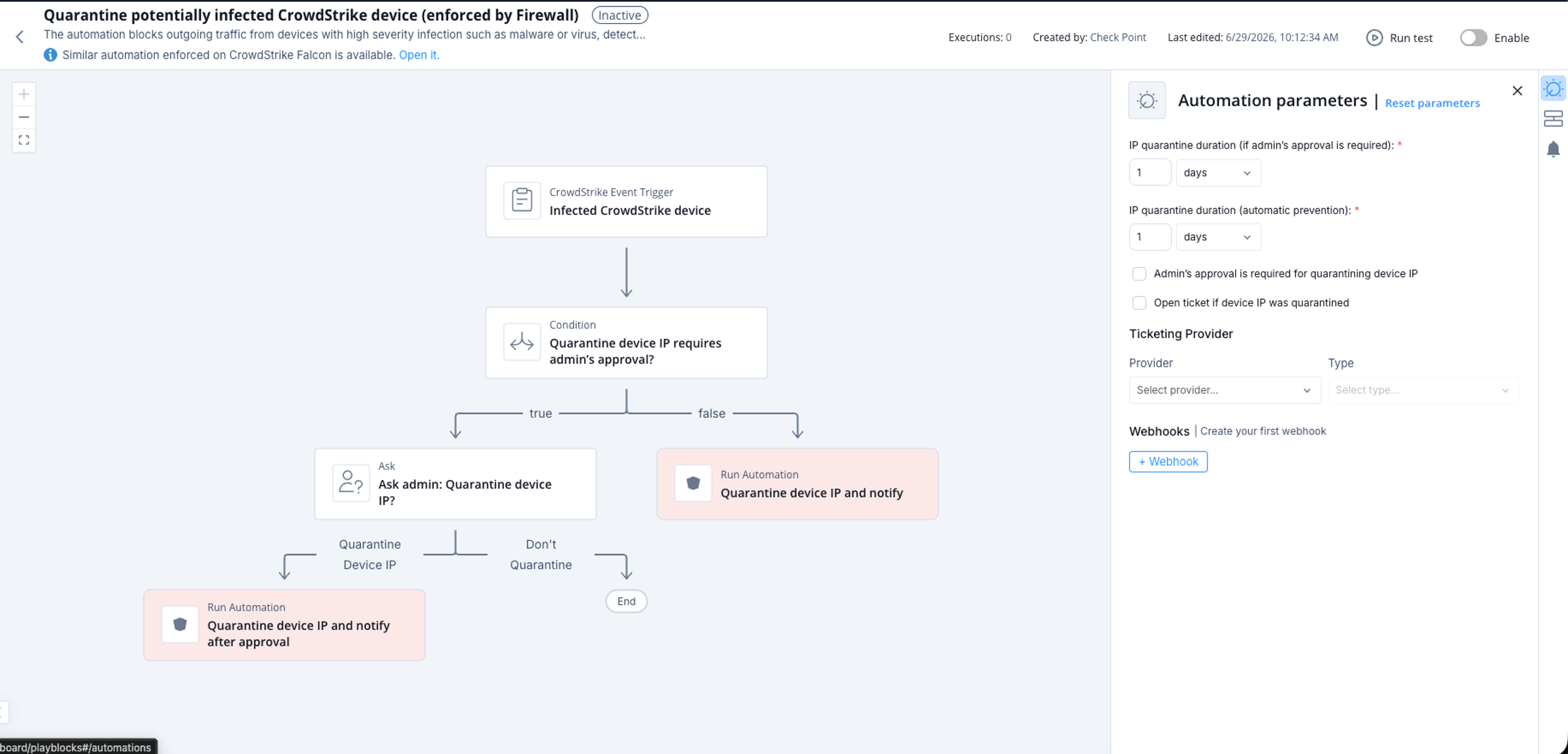
Task: Toggle the Enable automation switch
Action: (1473, 38)
